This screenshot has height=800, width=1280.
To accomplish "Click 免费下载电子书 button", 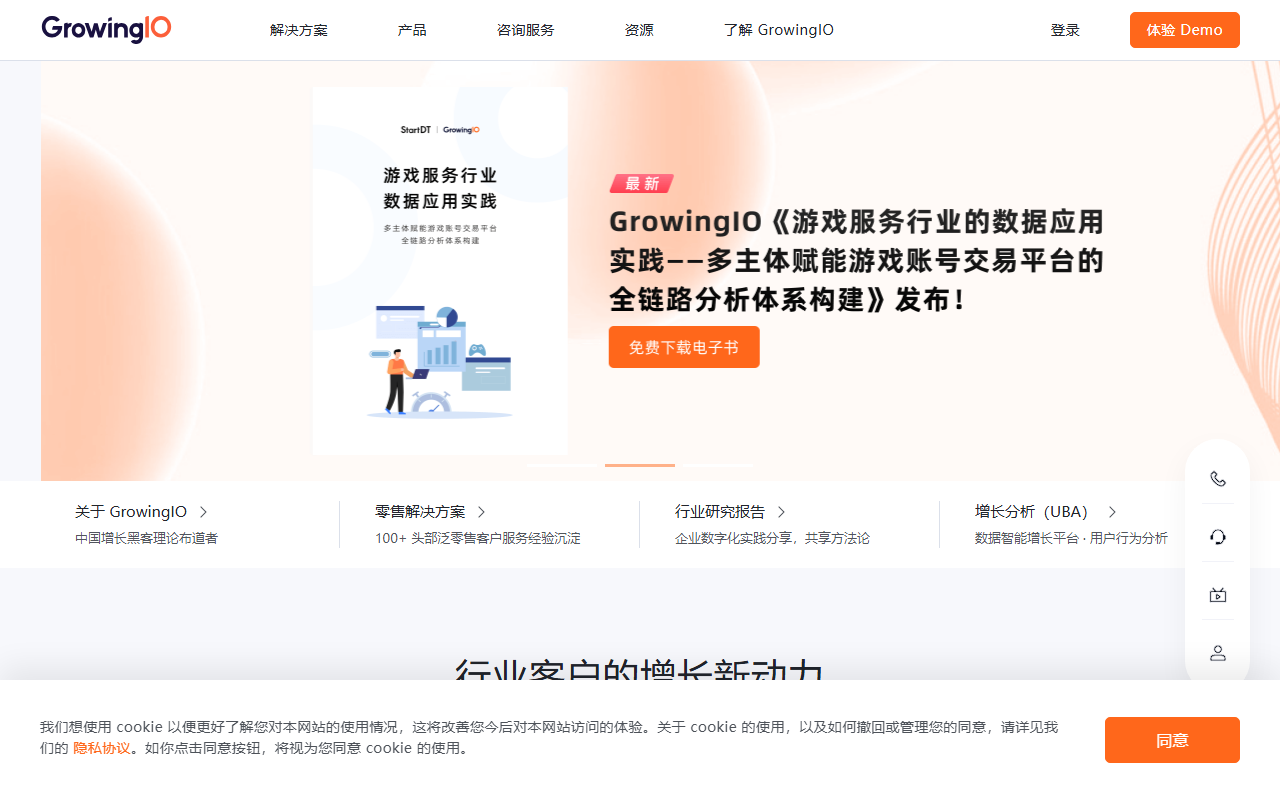I will pos(684,347).
